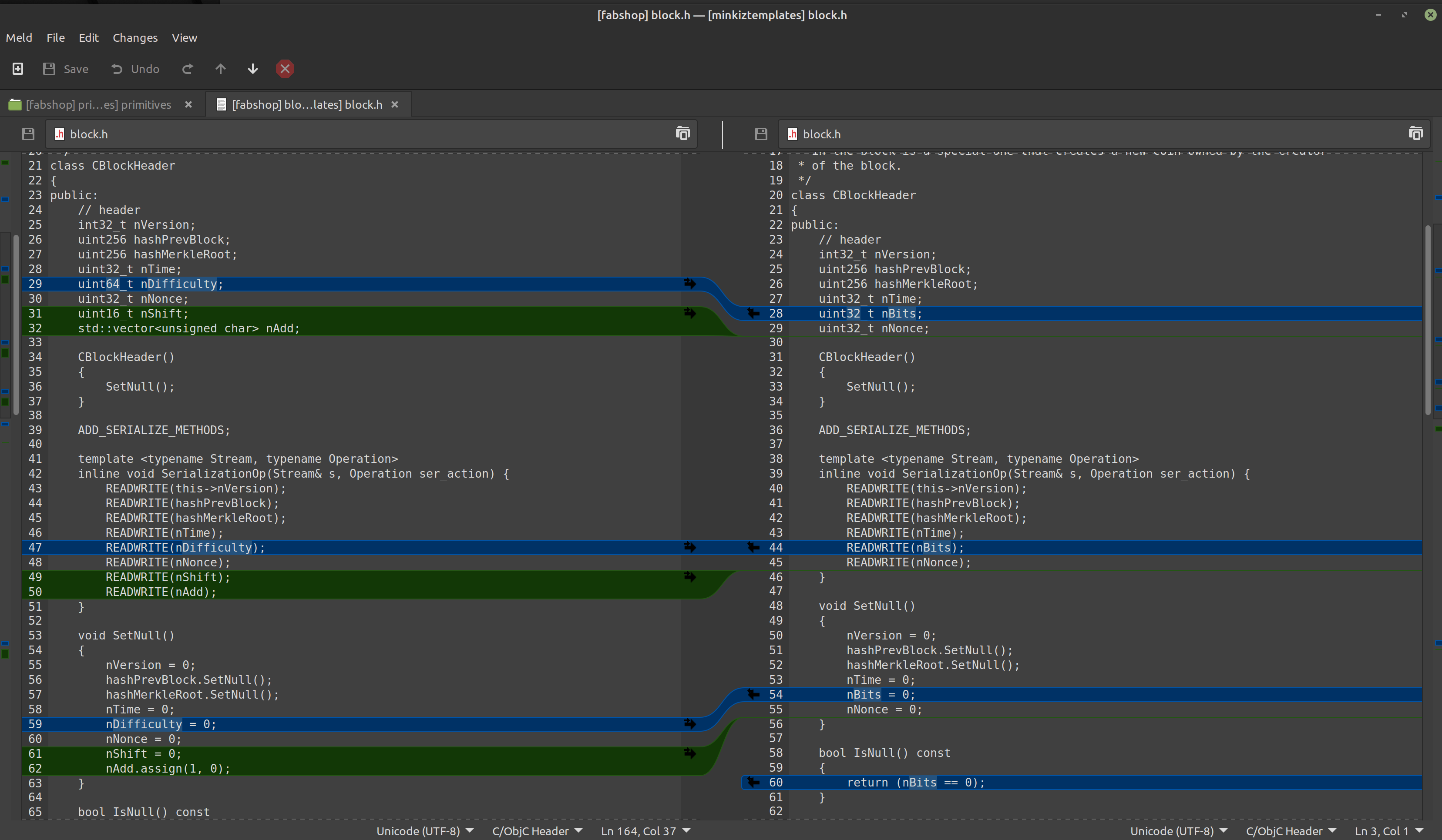Image resolution: width=1442 pixels, height=840 pixels.
Task: Click the right pane save file icon
Action: click(760, 134)
